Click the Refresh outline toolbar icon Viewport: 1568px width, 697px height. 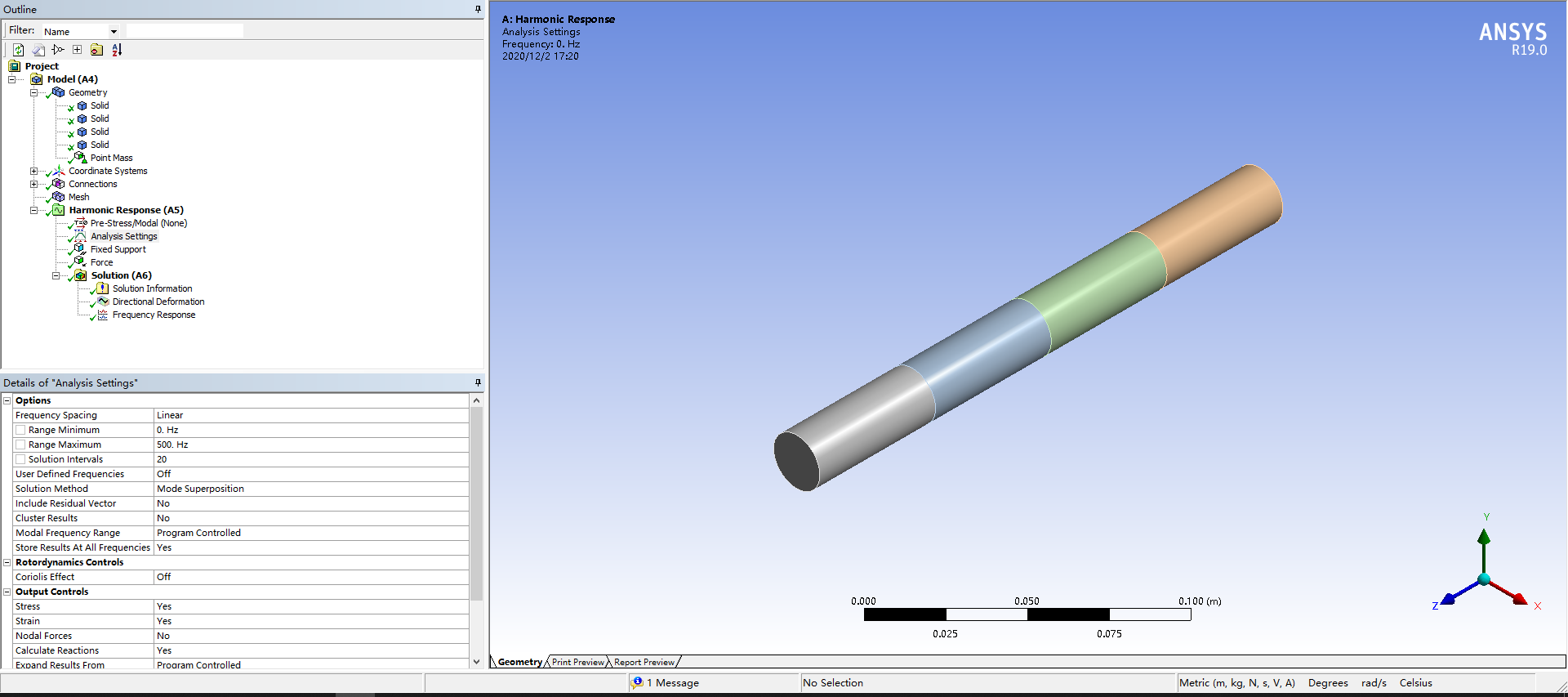18,50
